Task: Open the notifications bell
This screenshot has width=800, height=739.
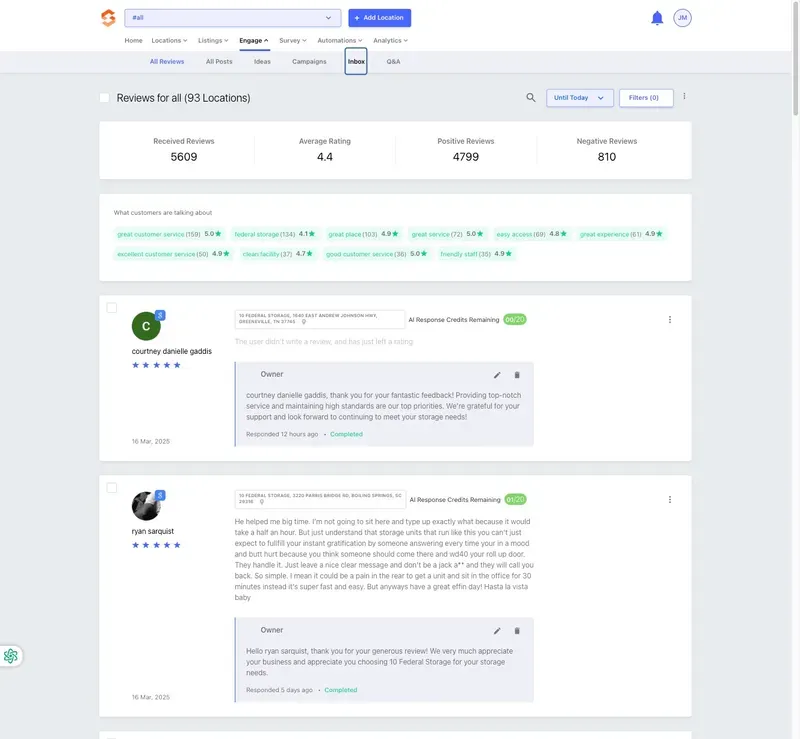Action: pos(657,18)
